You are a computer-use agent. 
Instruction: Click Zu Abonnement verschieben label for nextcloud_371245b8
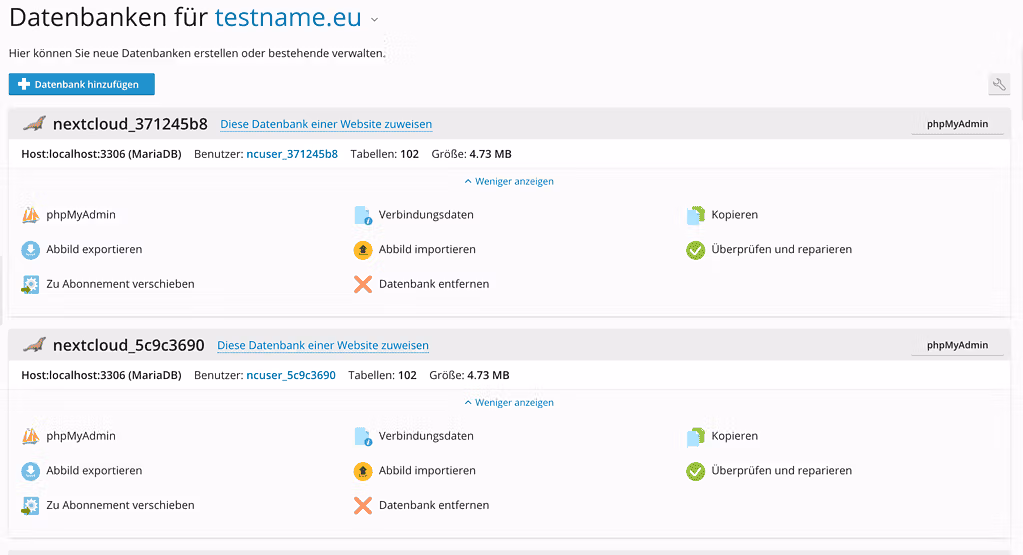coord(120,284)
